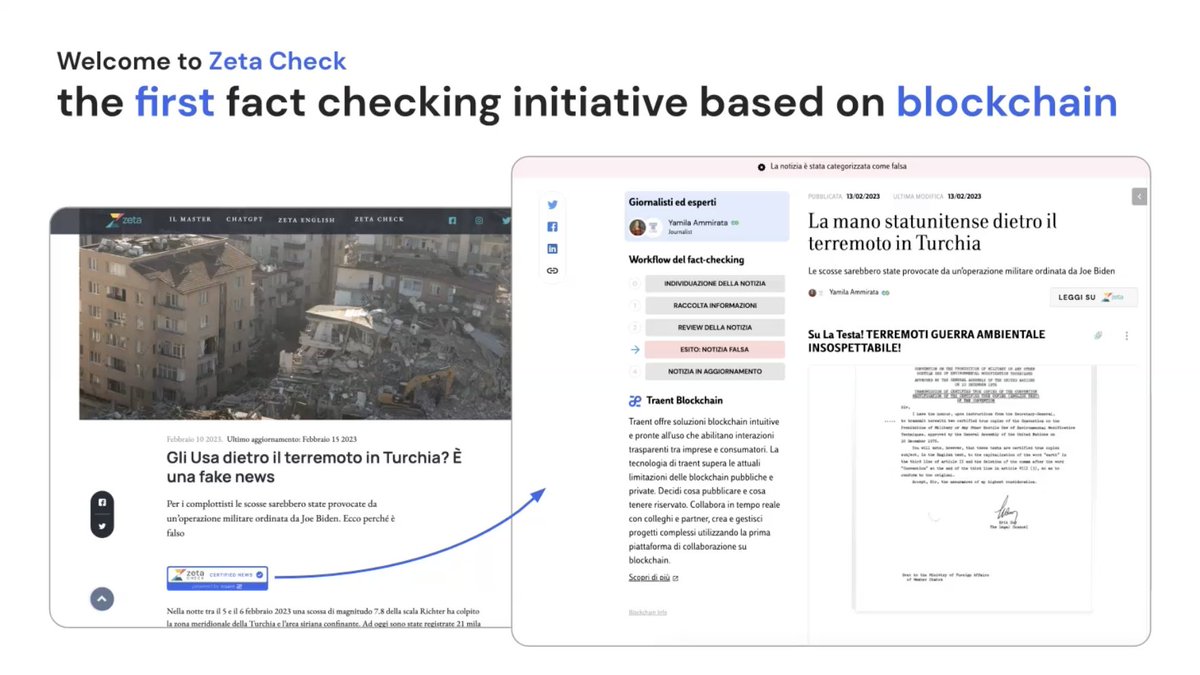This screenshot has height=675, width=1200.
Task: Open the ZETA ENGLISH menu item
Action: (x=307, y=220)
